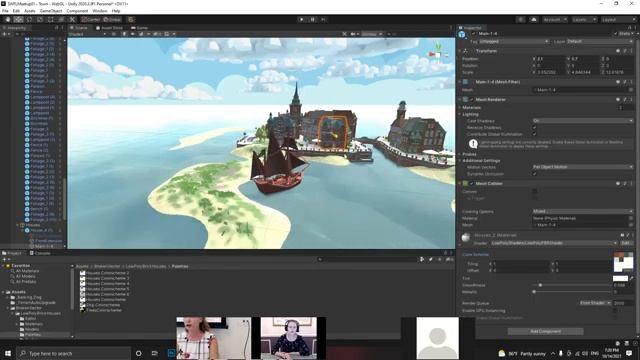Open the Component menu
Image resolution: width=640 pixels, height=360 pixels.
[77, 11]
